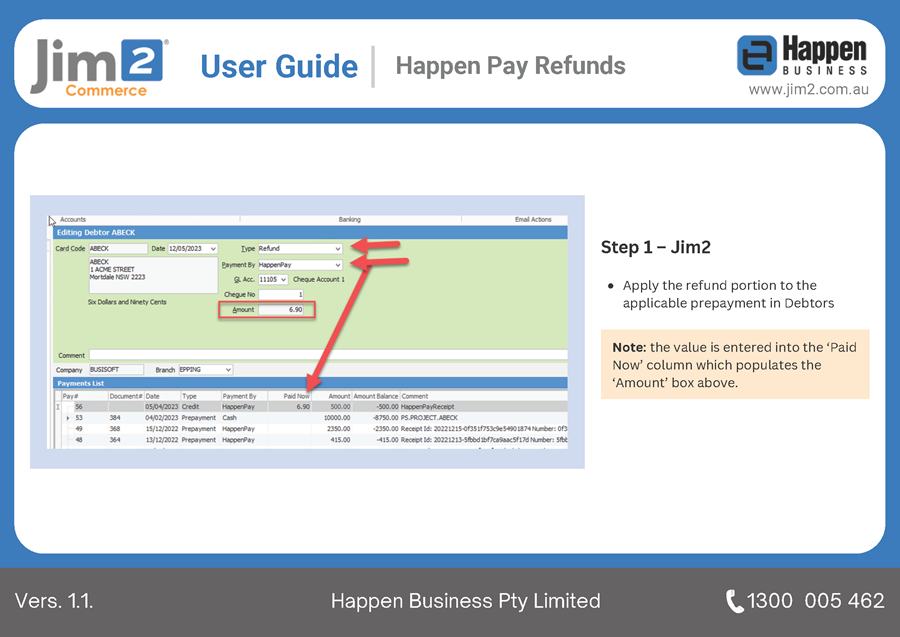The image size is (900, 637).
Task: Click the amount 10000.00 in row 53
Action: click(336, 418)
